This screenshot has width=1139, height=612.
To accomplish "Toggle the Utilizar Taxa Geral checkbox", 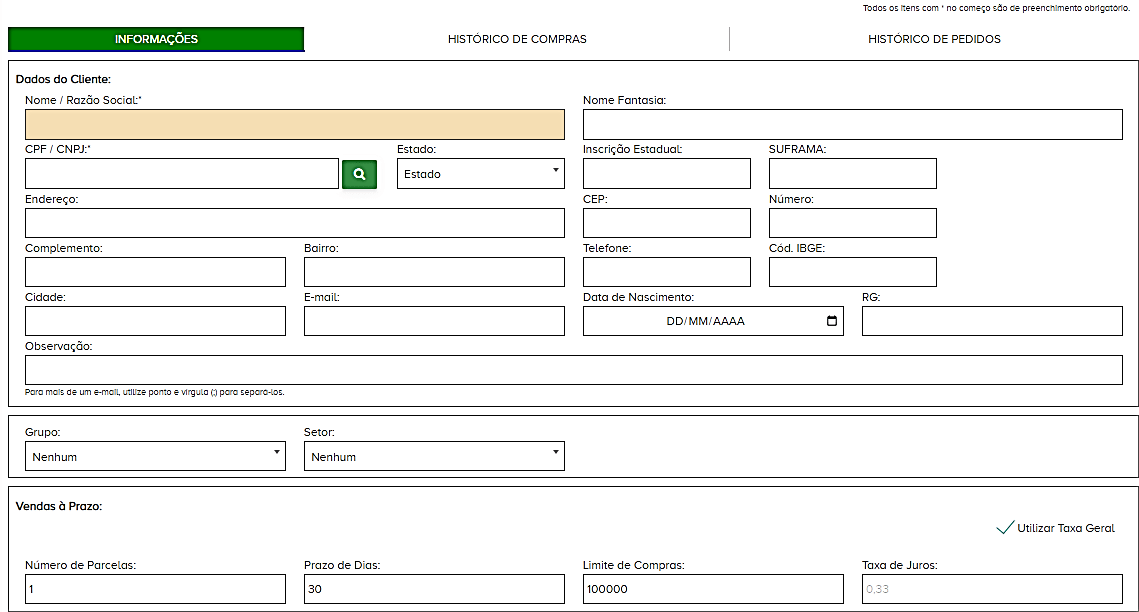I will 1006,528.
